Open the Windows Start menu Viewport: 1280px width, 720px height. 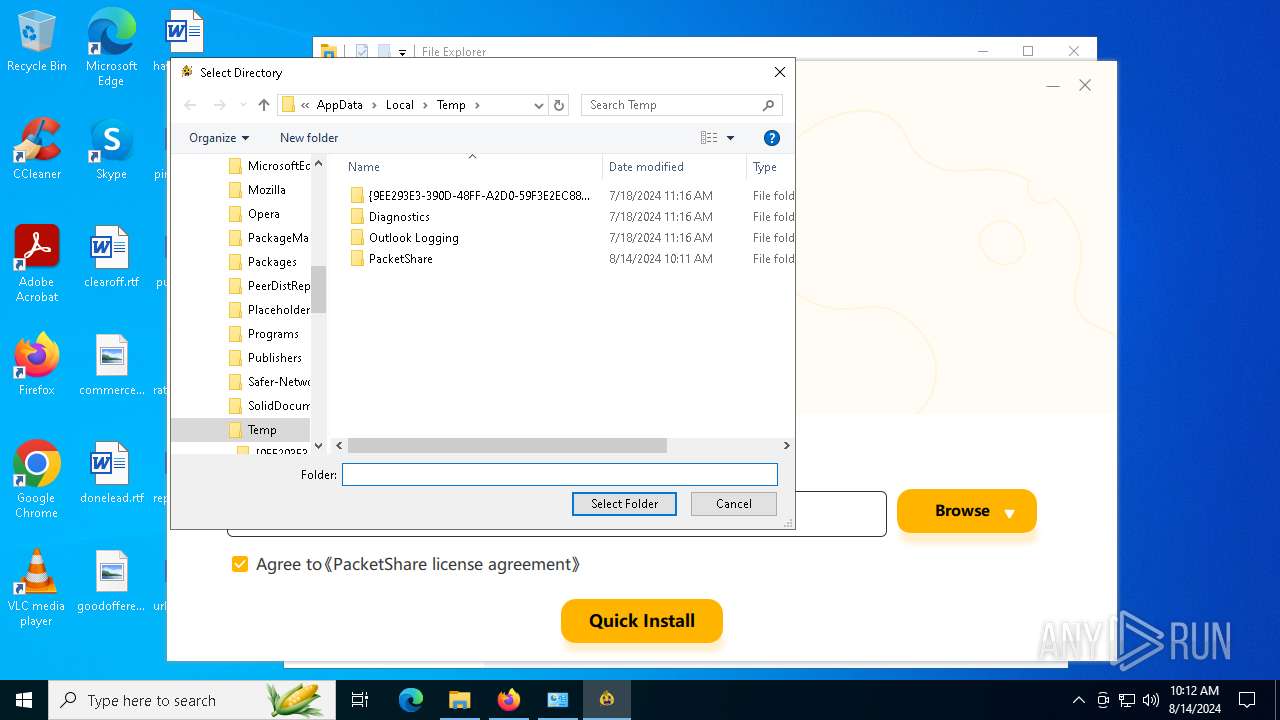point(24,700)
